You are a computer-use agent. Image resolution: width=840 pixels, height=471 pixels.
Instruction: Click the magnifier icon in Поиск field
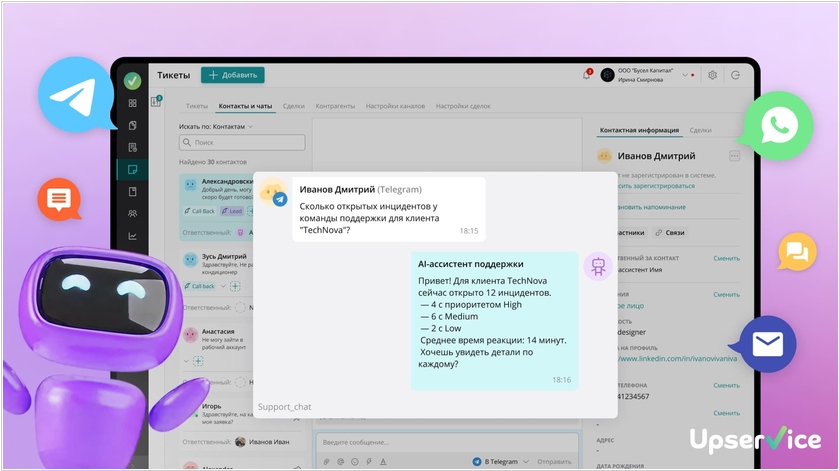point(186,143)
